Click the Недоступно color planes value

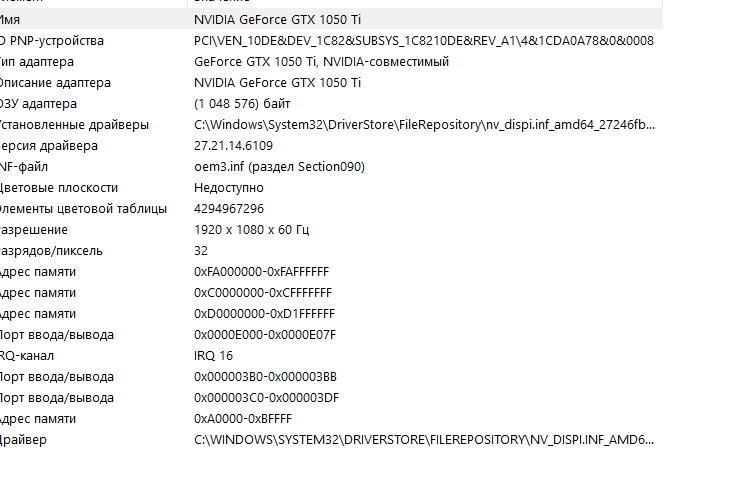click(229, 188)
